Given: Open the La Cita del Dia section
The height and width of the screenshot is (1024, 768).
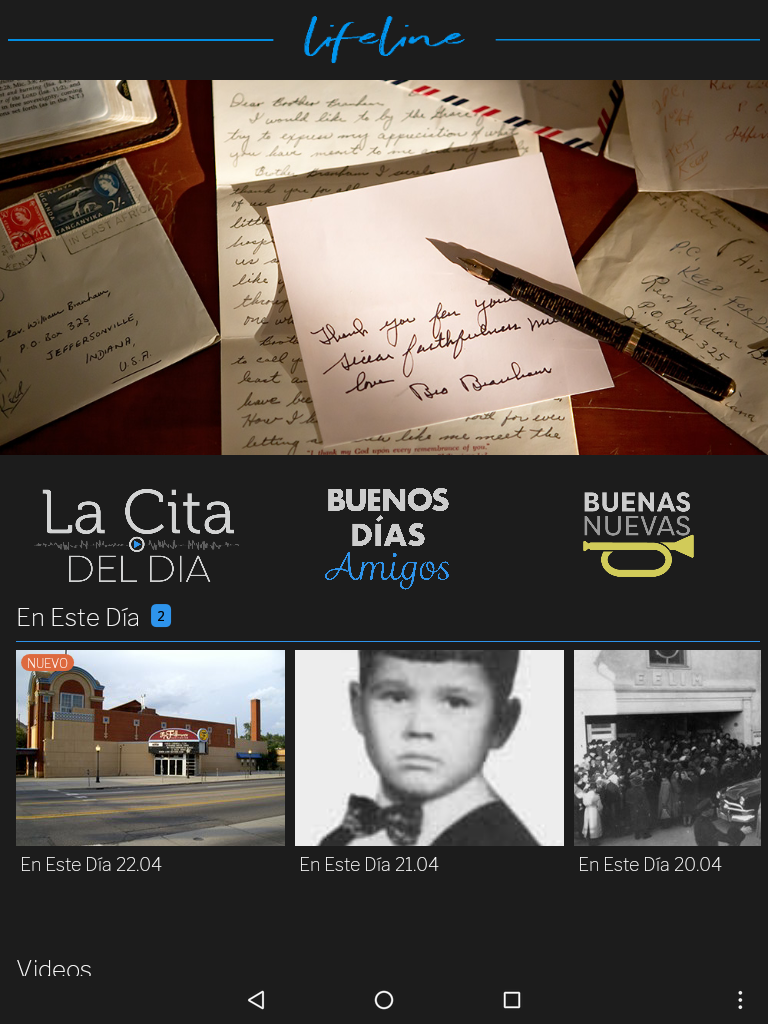Looking at the screenshot, I should pyautogui.click(x=136, y=536).
